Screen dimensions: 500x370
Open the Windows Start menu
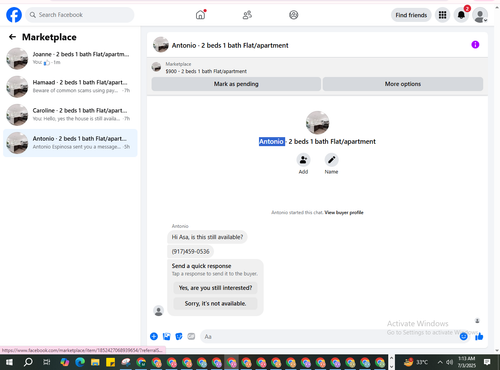9,362
